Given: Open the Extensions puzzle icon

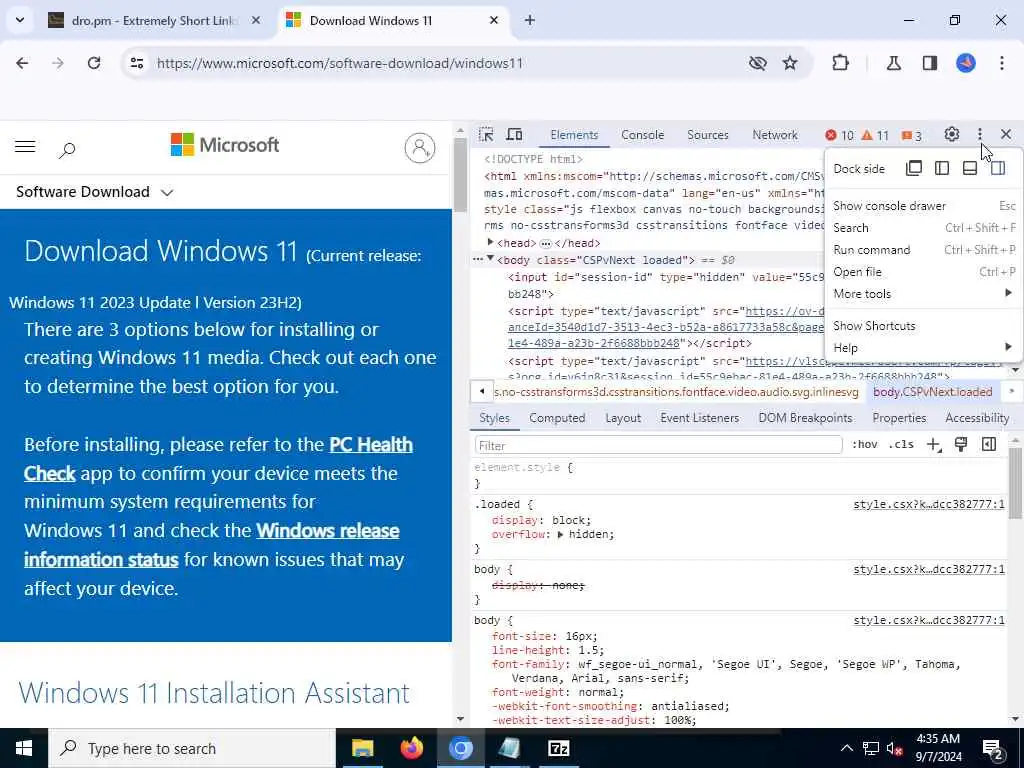Looking at the screenshot, I should [840, 63].
